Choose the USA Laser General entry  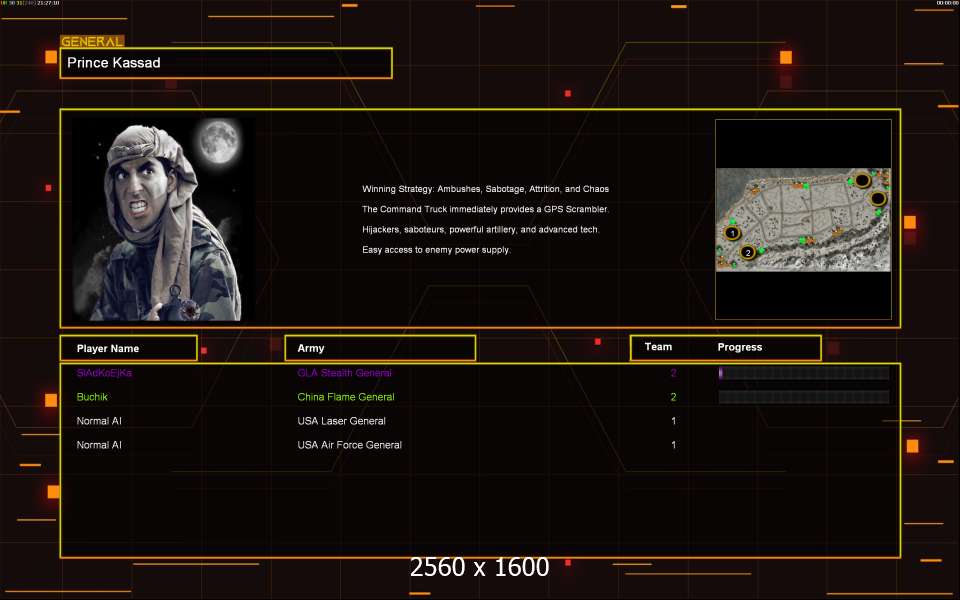click(341, 421)
